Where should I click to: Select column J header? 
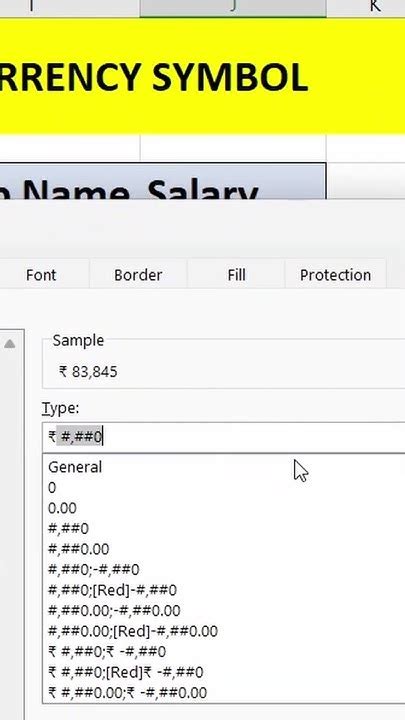233,7
